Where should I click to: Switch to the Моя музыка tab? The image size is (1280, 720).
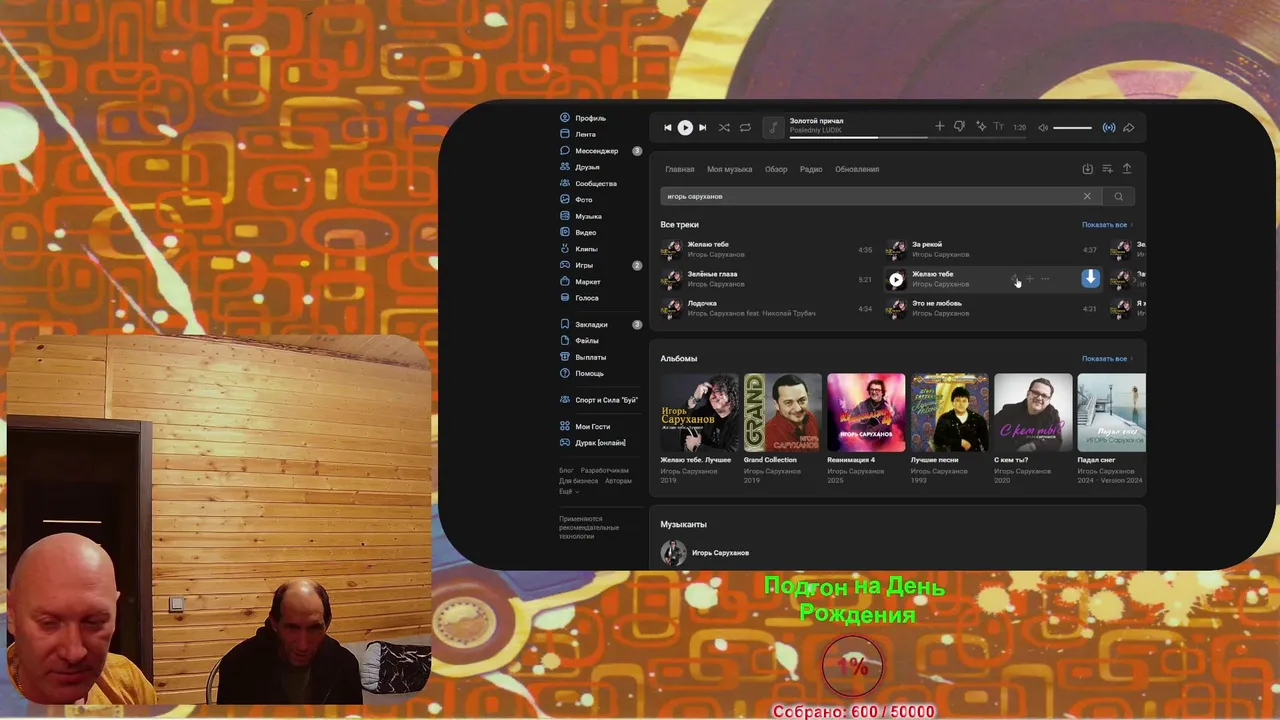tap(730, 169)
